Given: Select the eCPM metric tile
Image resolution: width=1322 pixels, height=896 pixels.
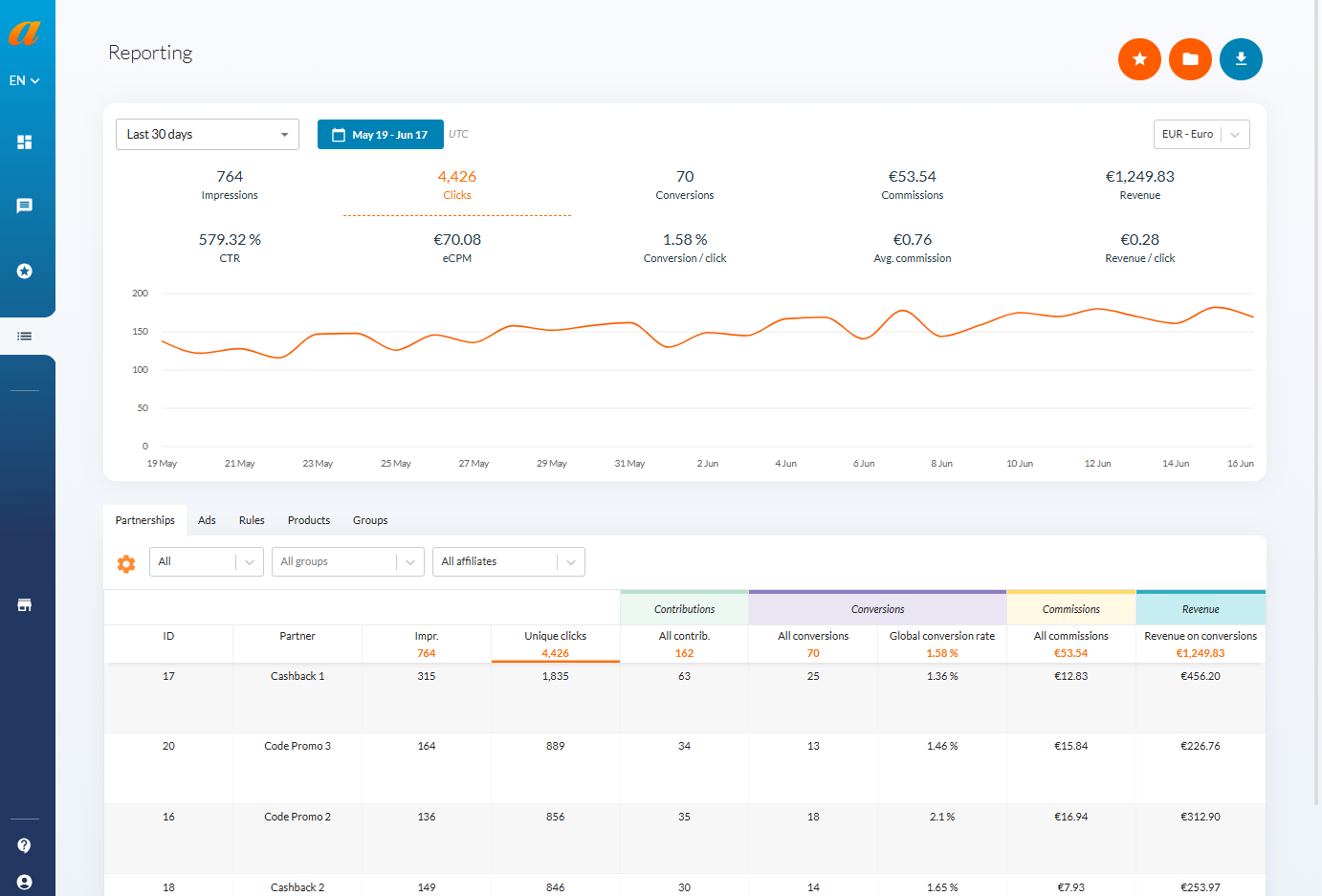Looking at the screenshot, I should pos(457,248).
